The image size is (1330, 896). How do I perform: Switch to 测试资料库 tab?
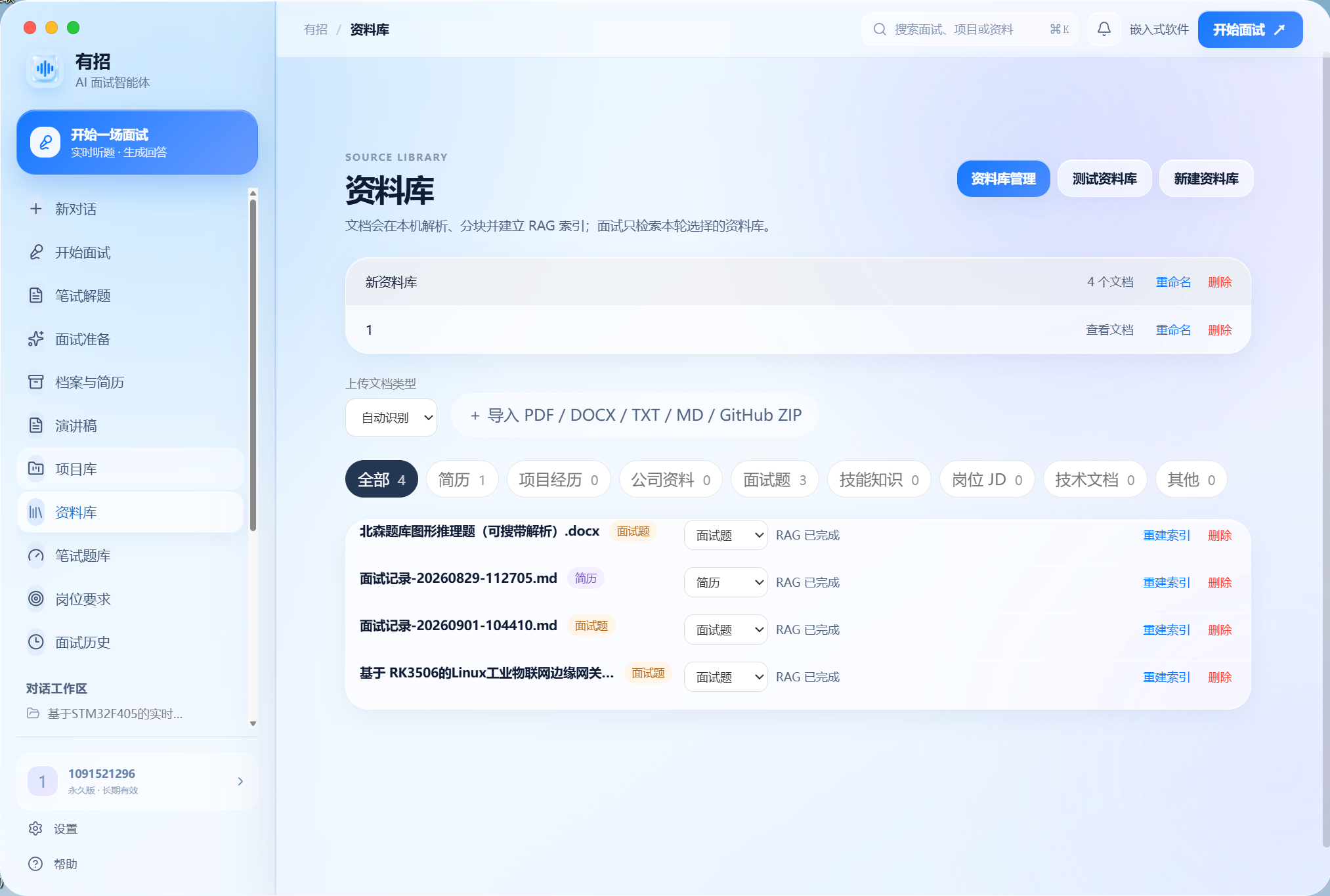tap(1104, 179)
